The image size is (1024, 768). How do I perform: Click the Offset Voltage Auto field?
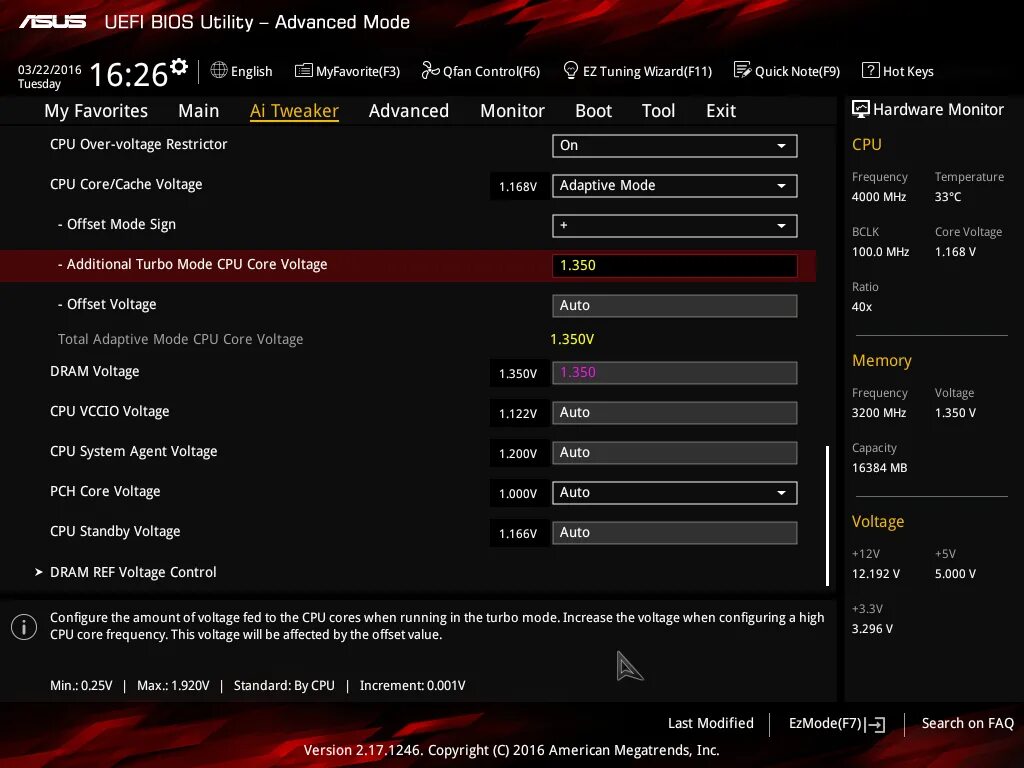pos(675,306)
